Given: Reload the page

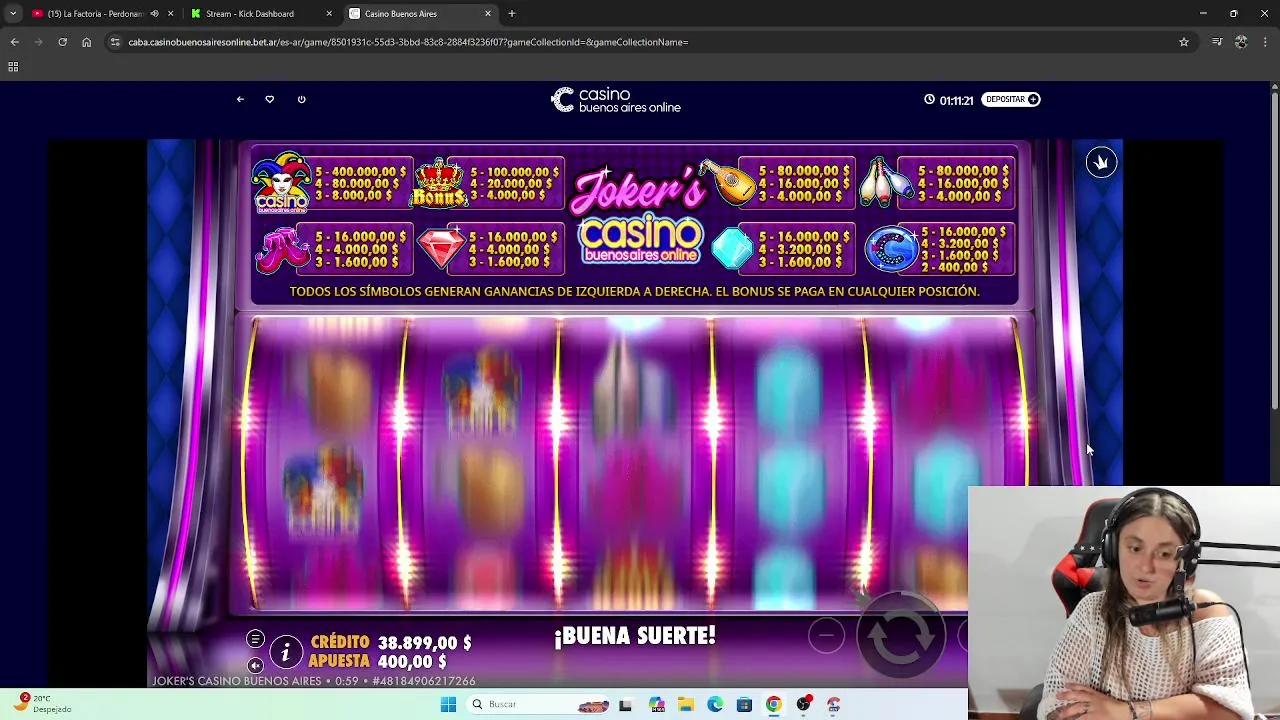Looking at the screenshot, I should tap(62, 42).
